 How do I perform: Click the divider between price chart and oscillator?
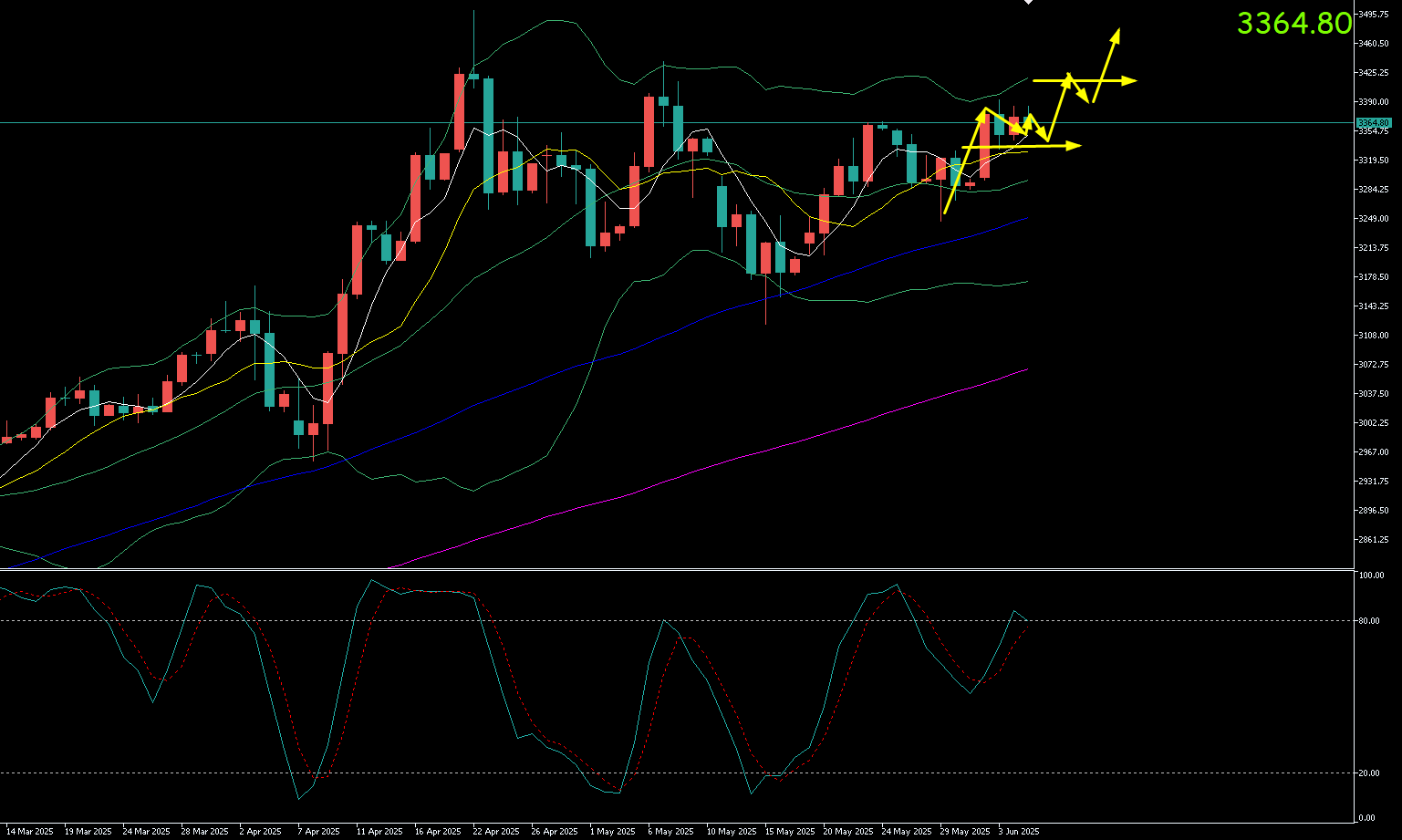pos(675,570)
